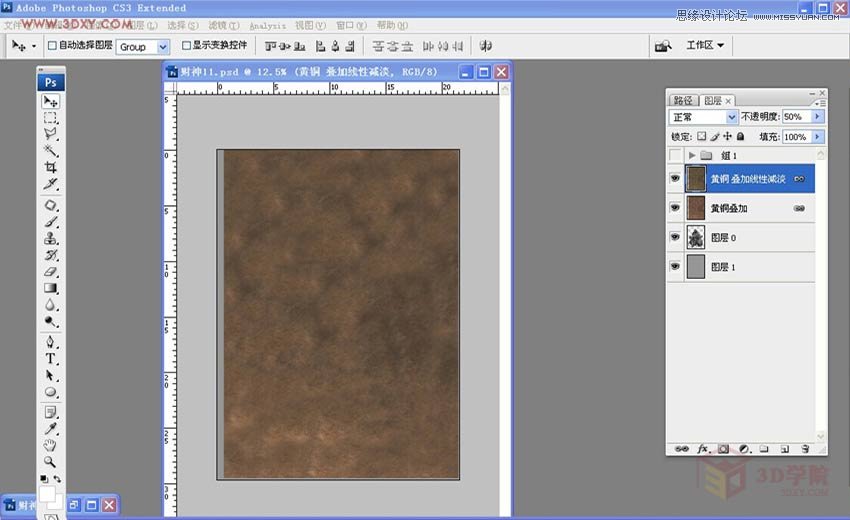The height and width of the screenshot is (520, 850).
Task: Click align horizontal centers in options bar
Action: 335,46
